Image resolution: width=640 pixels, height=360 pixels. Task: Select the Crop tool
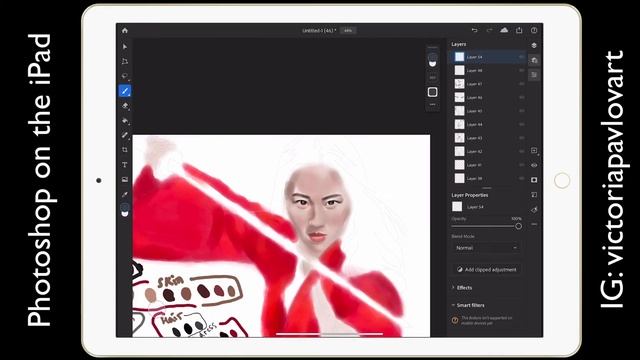coord(125,150)
